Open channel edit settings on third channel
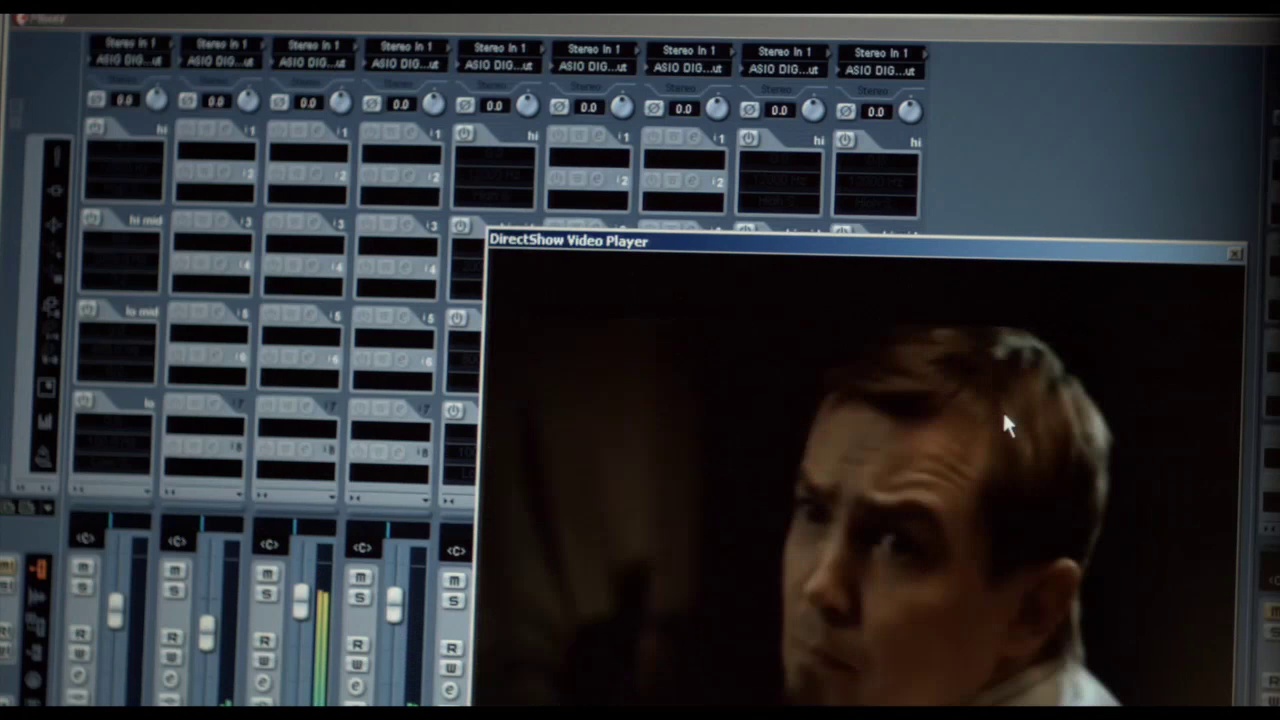The height and width of the screenshot is (720, 1280). (263, 683)
